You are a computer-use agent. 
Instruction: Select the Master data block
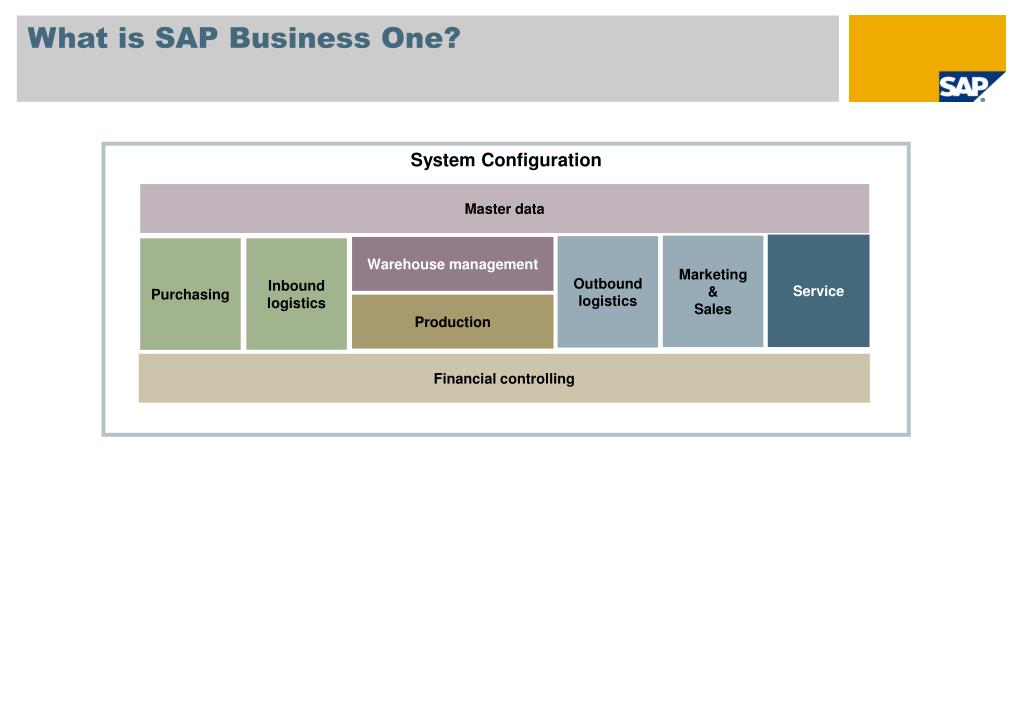pos(504,208)
